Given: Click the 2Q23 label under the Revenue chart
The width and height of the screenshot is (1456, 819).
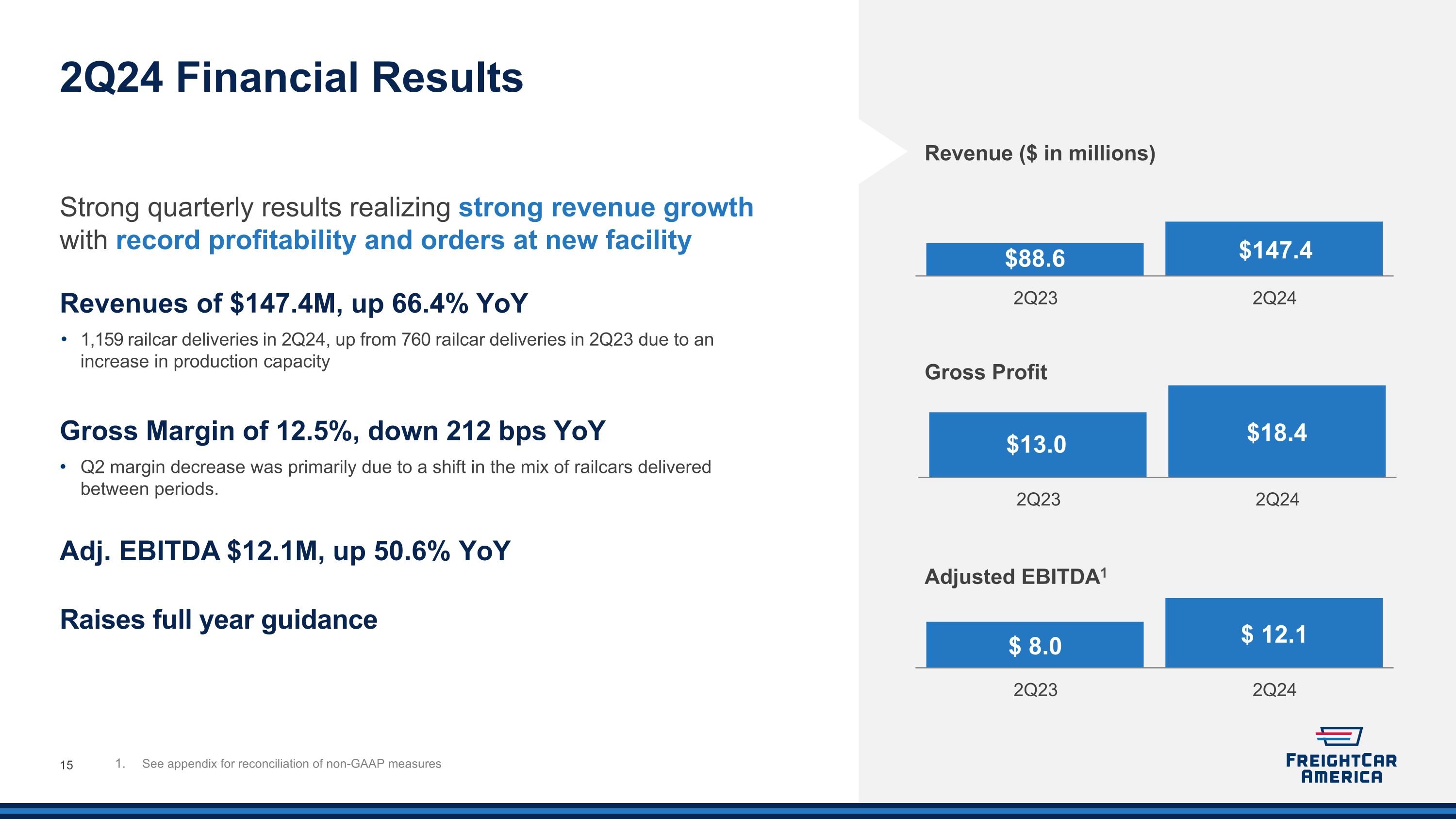Looking at the screenshot, I should 1035,298.
